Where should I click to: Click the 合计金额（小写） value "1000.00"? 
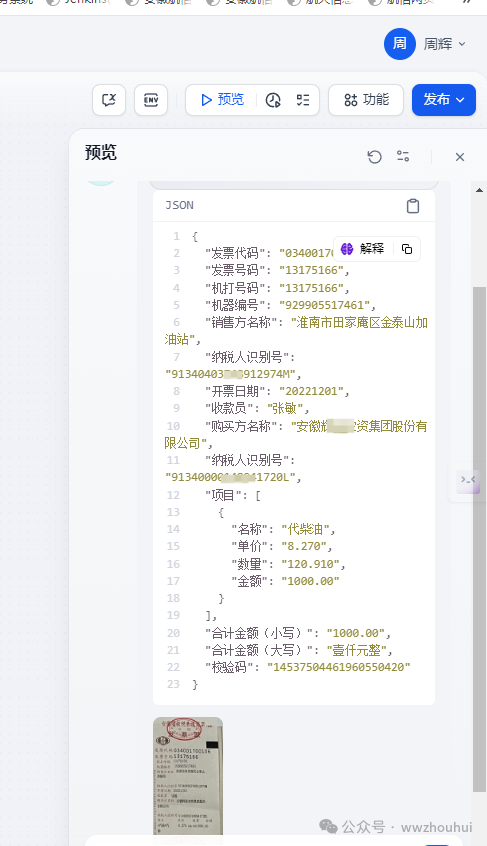[356, 633]
